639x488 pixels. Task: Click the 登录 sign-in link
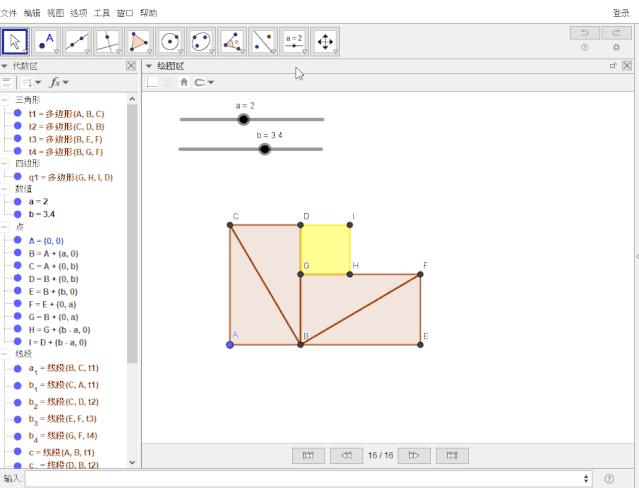click(x=621, y=13)
